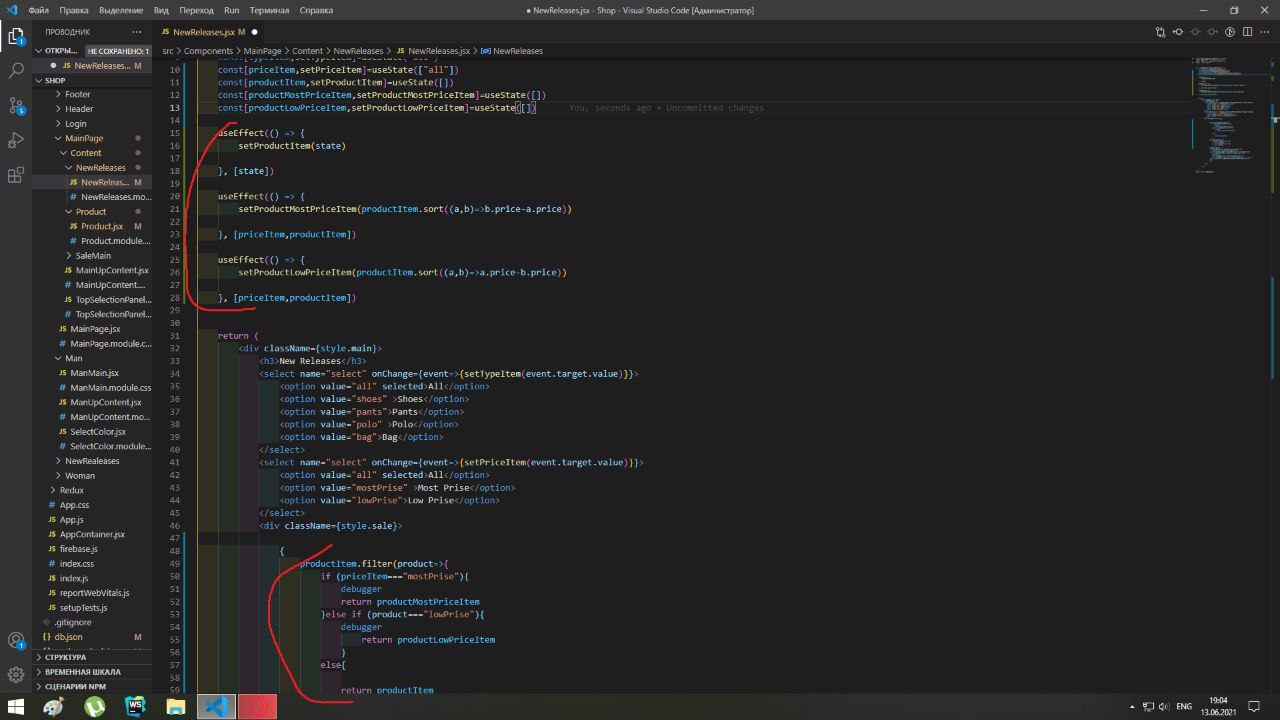
Task: Click the MainPage breadcrumb segment
Action: tap(262, 51)
